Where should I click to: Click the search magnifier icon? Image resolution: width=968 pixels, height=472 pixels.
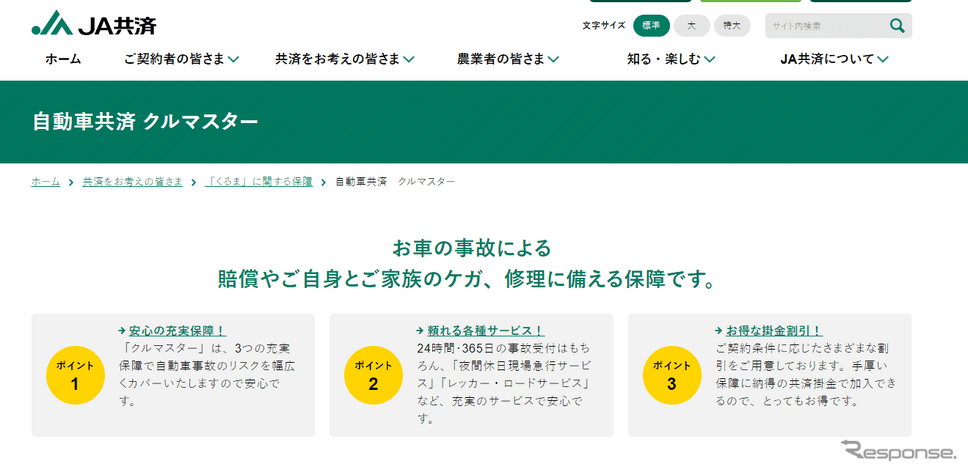pos(897,26)
